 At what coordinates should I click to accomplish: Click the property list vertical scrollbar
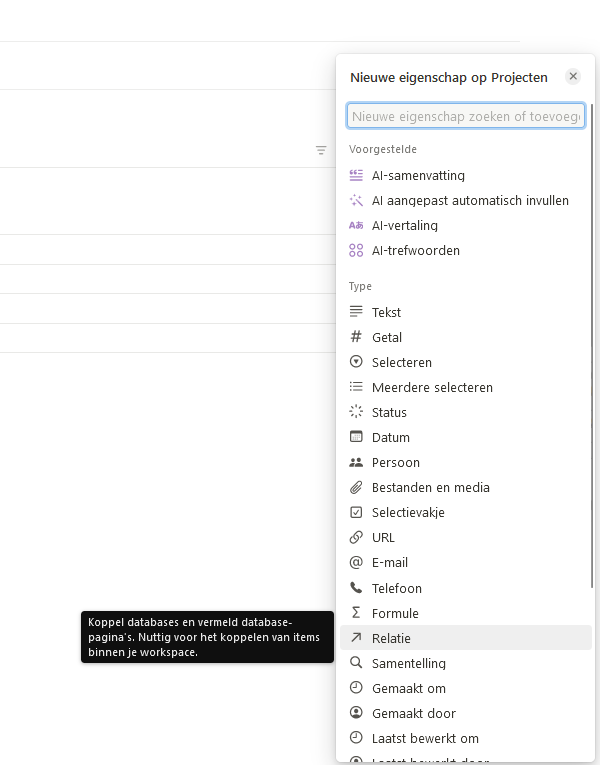[592, 345]
